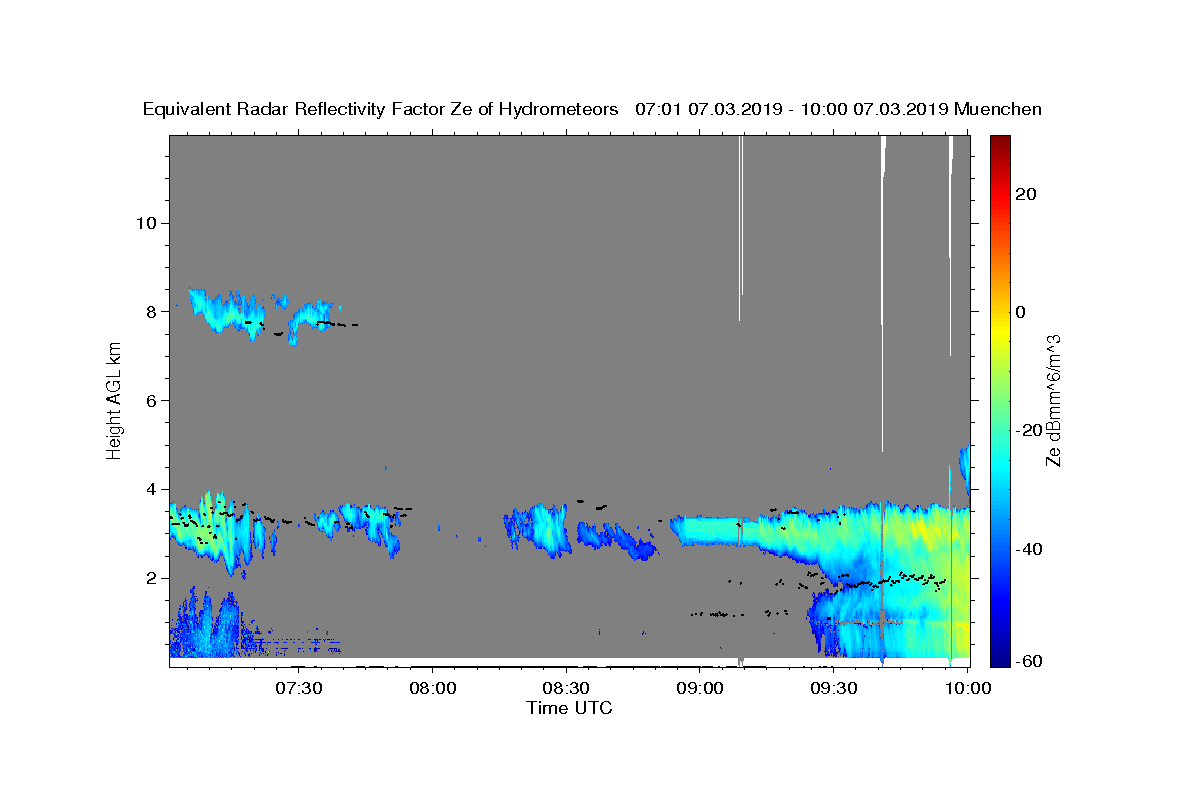This screenshot has width=1200, height=800.
Task: Click the colorbar label -60
Action: (x=1031, y=661)
